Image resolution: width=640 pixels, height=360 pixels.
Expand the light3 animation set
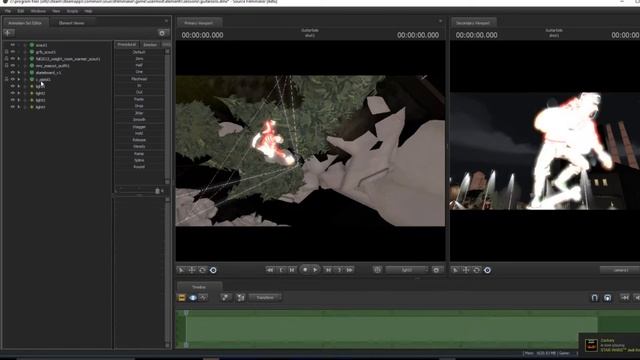click(19, 100)
